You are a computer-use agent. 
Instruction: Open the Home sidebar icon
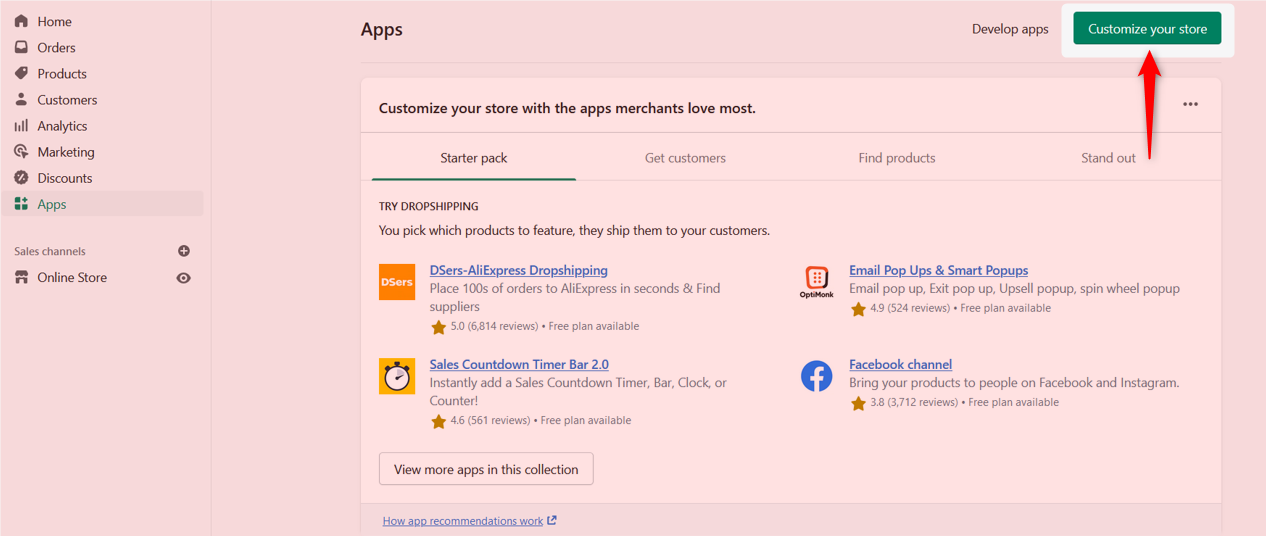(21, 21)
